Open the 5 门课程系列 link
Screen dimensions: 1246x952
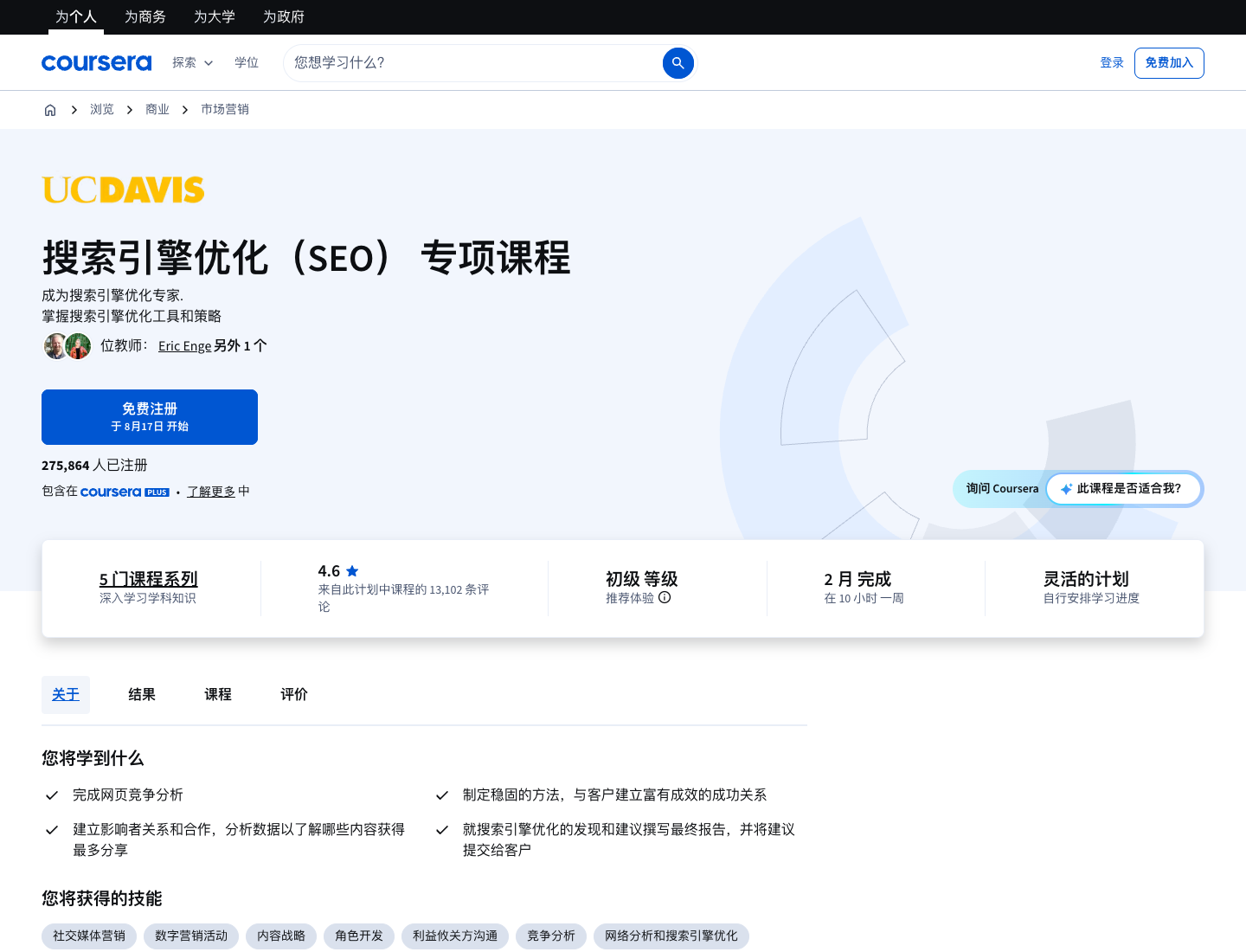149,579
